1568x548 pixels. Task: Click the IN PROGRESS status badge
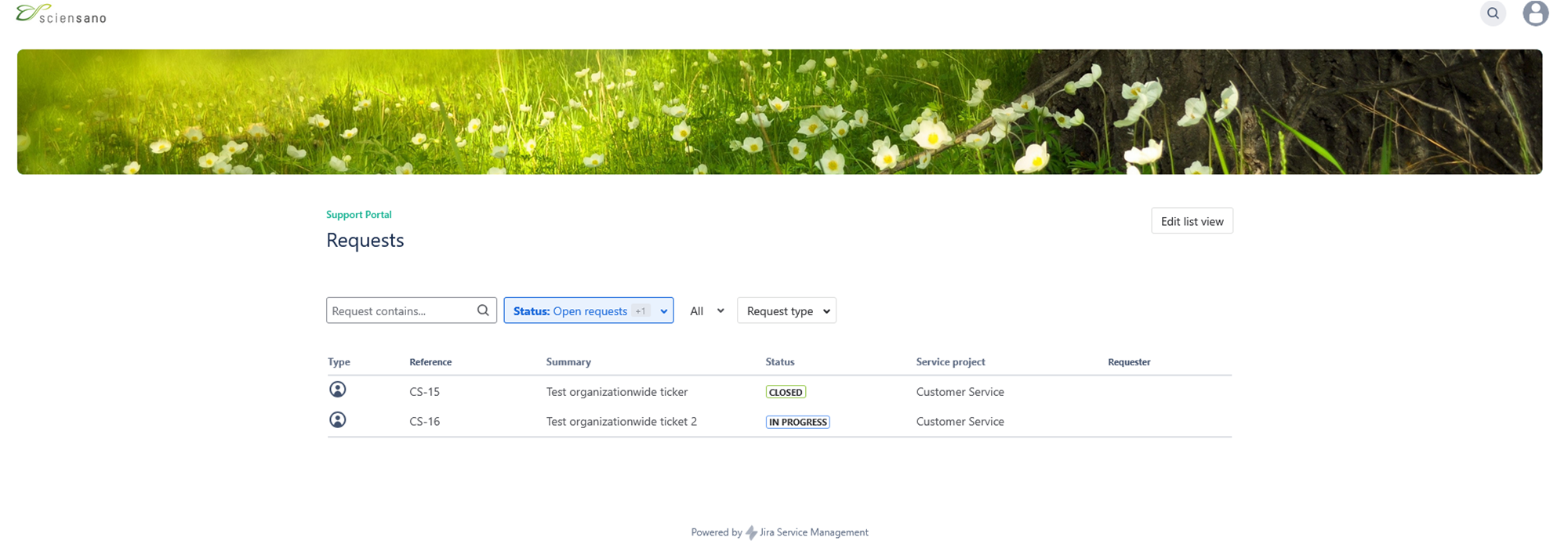[x=797, y=422]
